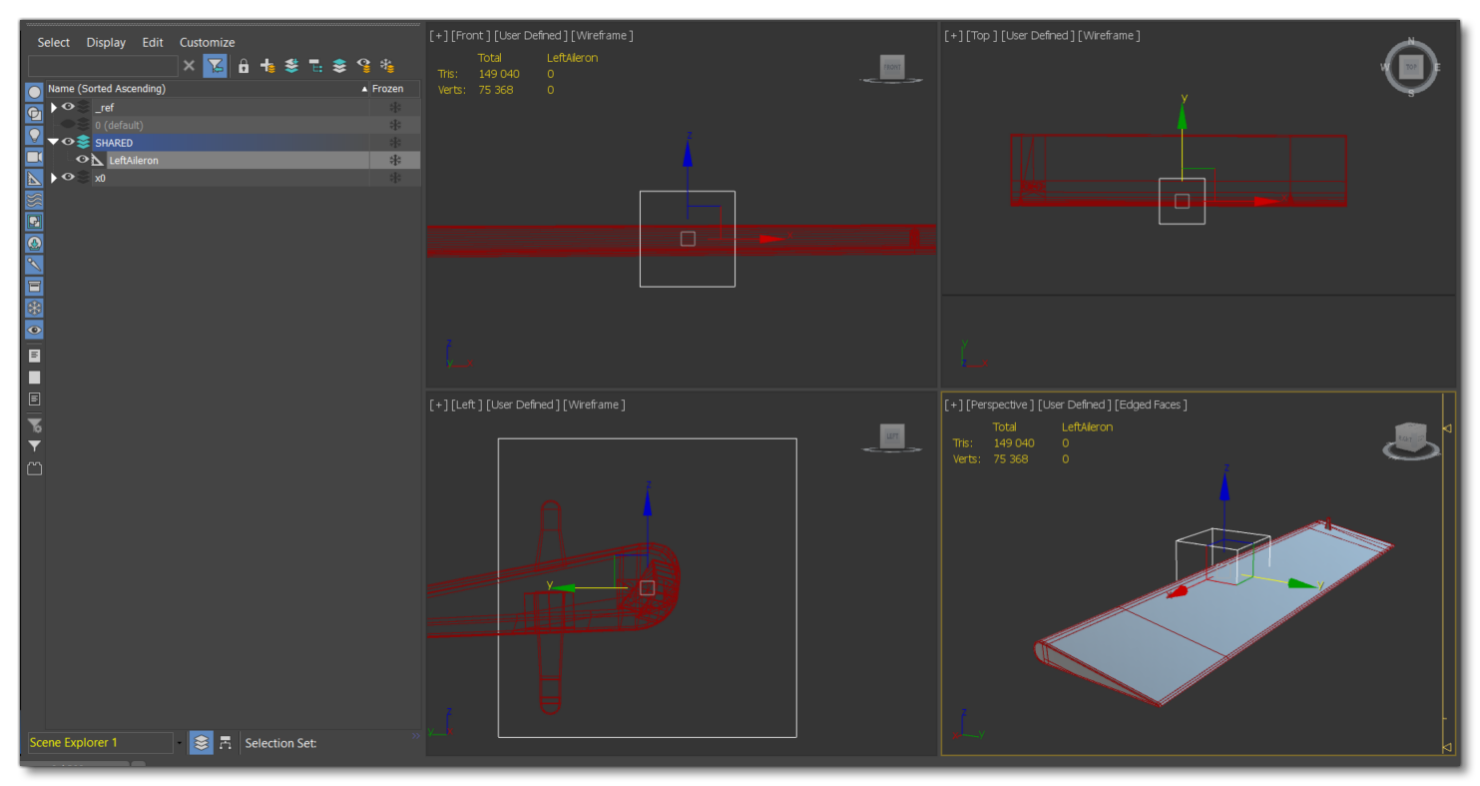
Task: Click the create new layer icon
Action: [x=267, y=66]
